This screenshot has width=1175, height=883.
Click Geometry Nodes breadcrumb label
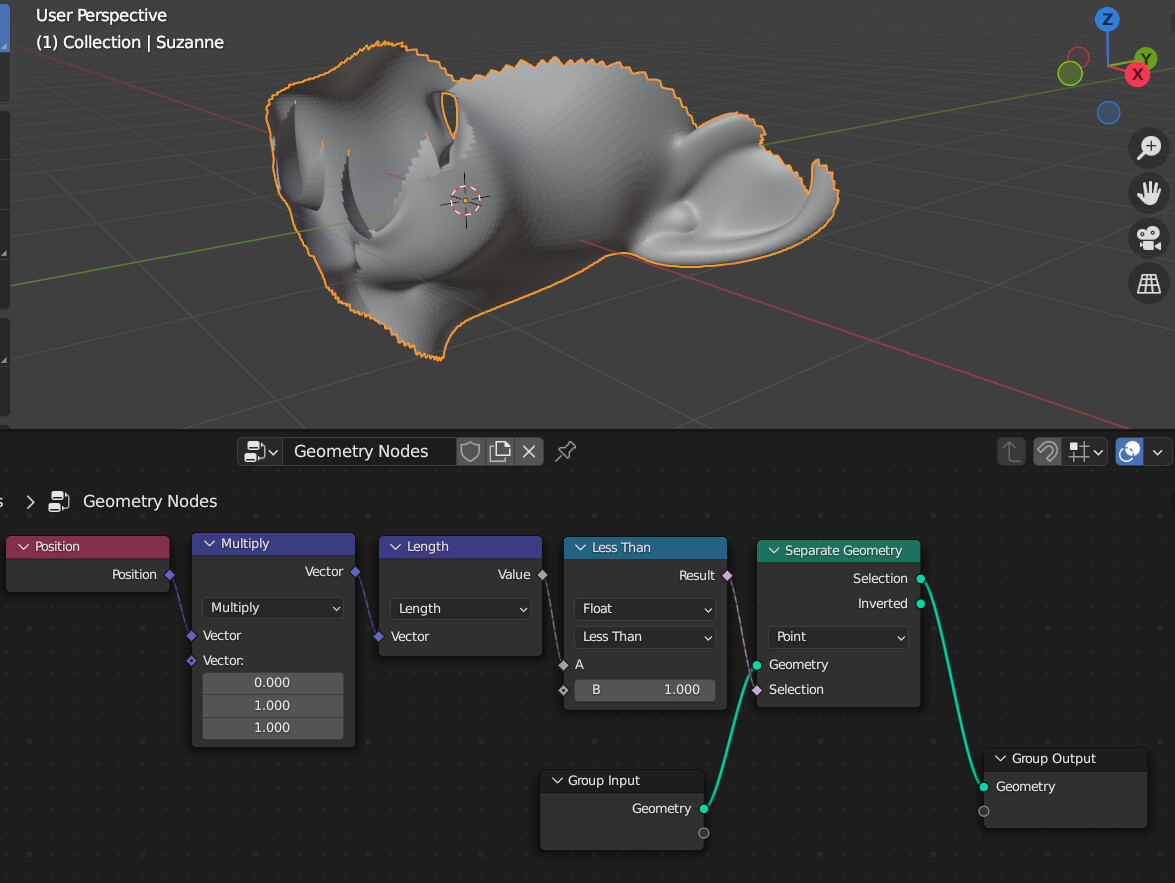150,501
